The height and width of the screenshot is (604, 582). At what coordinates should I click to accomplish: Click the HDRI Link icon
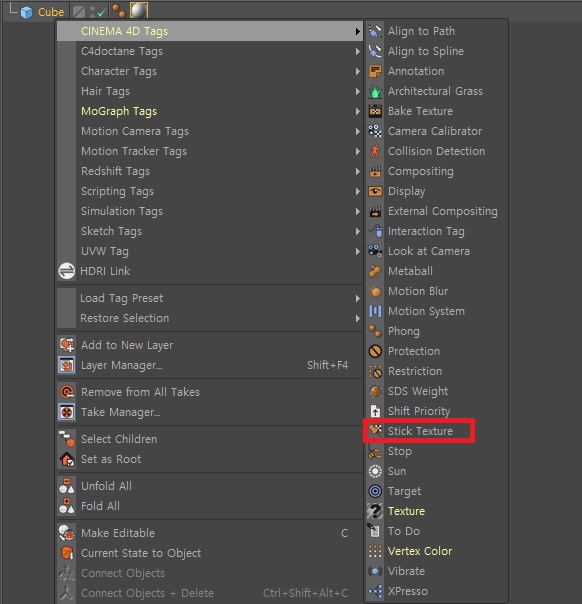67,271
